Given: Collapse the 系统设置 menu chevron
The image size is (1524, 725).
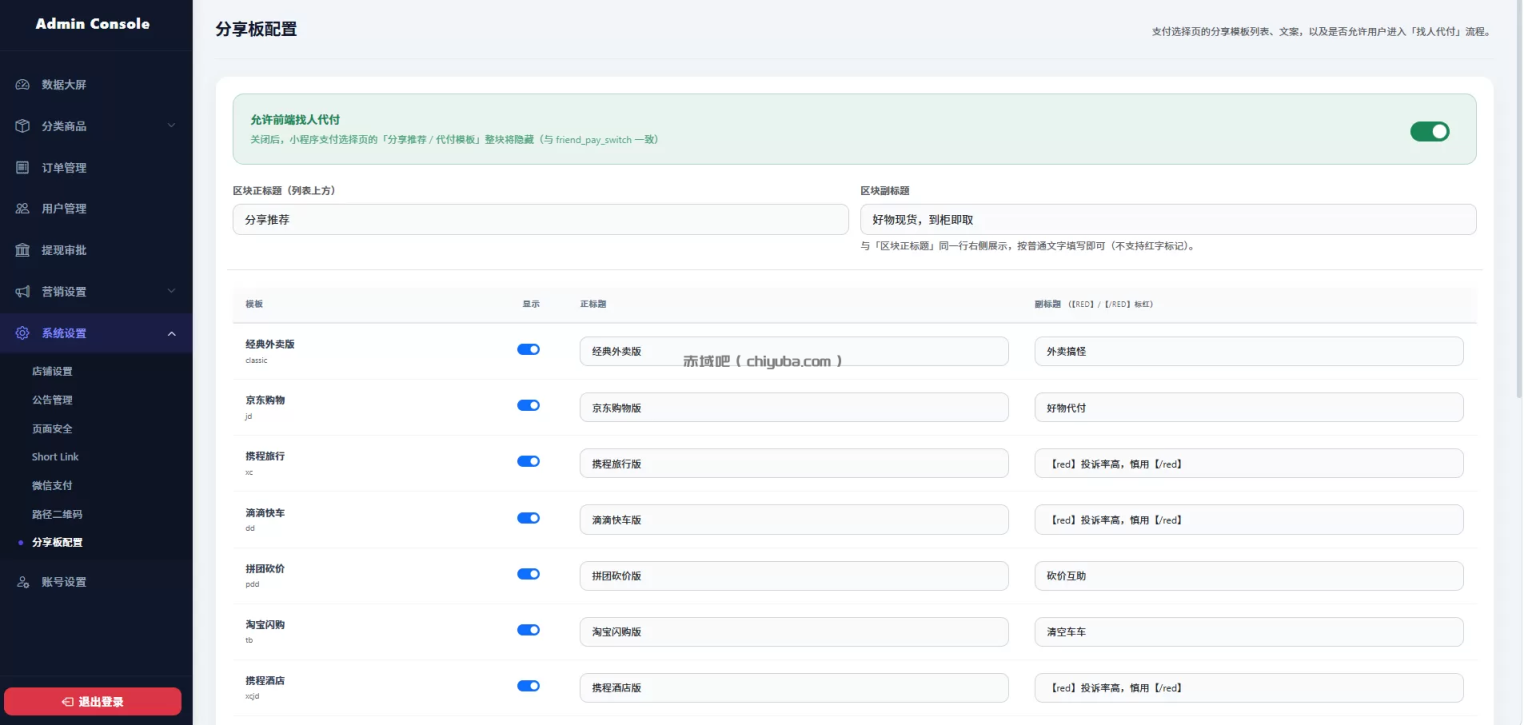Looking at the screenshot, I should pyautogui.click(x=171, y=333).
